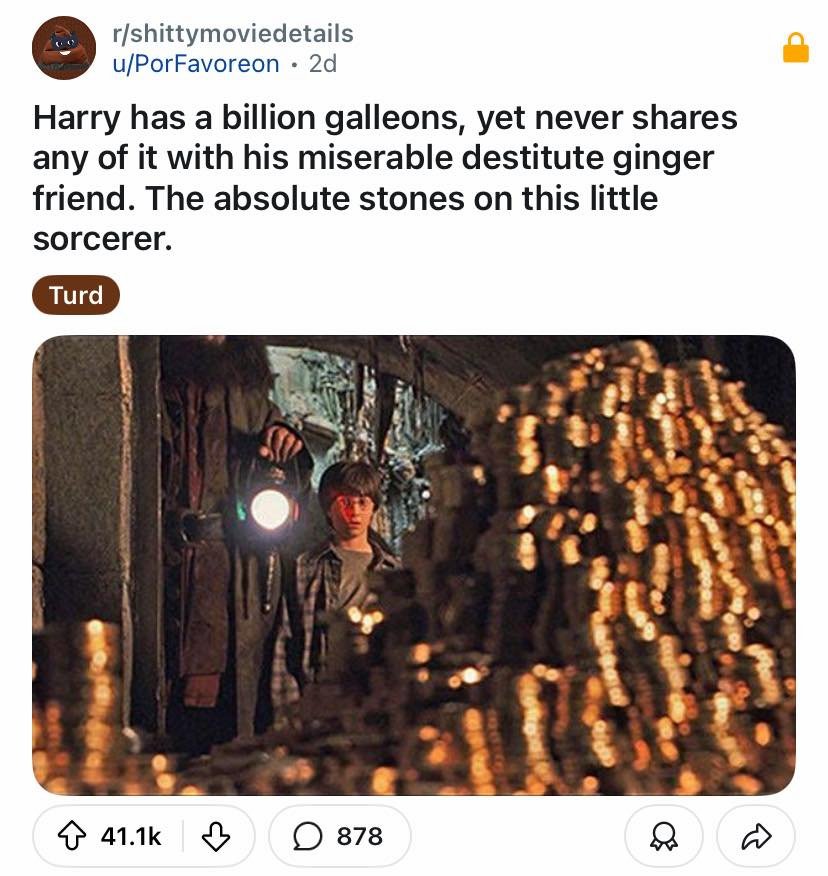
Task: Share the post using arrow icon
Action: pyautogui.click(x=755, y=836)
